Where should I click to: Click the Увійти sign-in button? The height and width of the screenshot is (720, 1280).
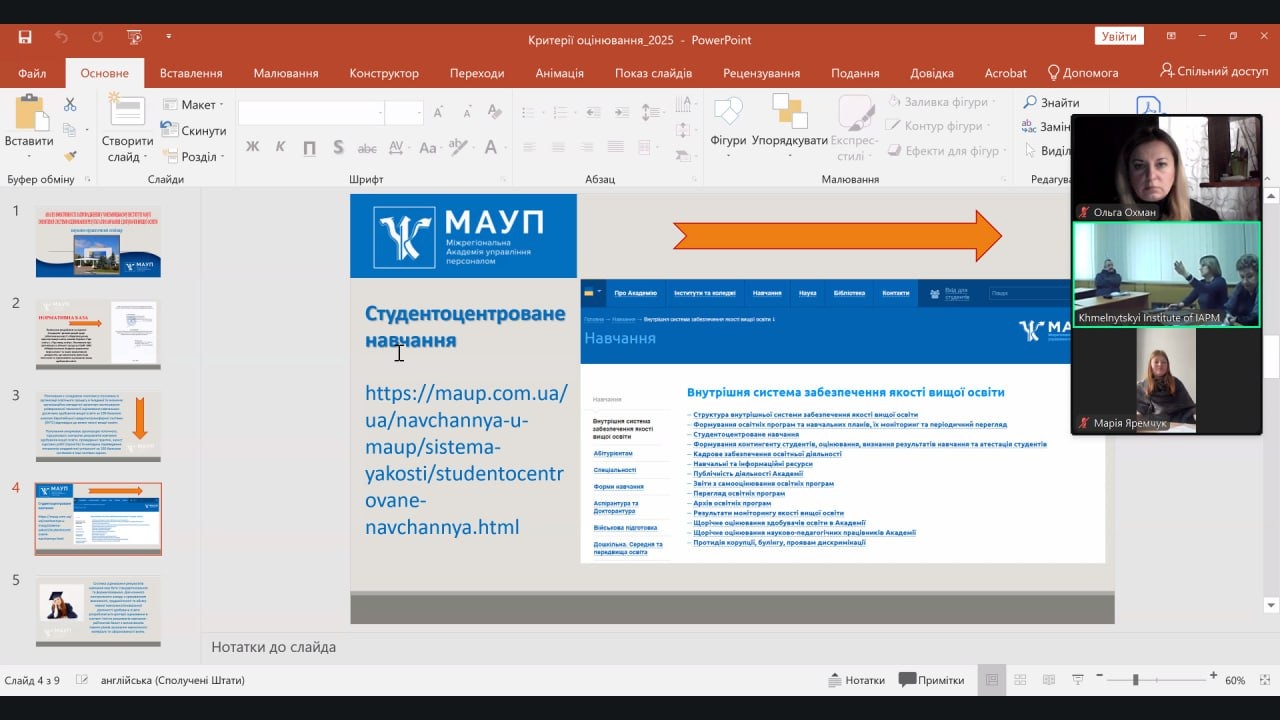tap(1118, 37)
